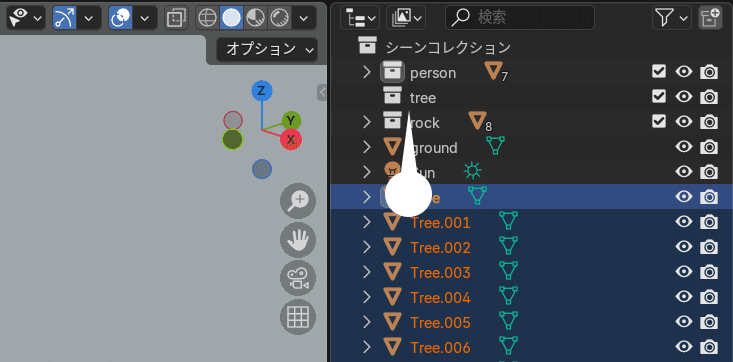The width and height of the screenshot is (733, 362).
Task: Hide the Sun object in viewport
Action: (684, 172)
